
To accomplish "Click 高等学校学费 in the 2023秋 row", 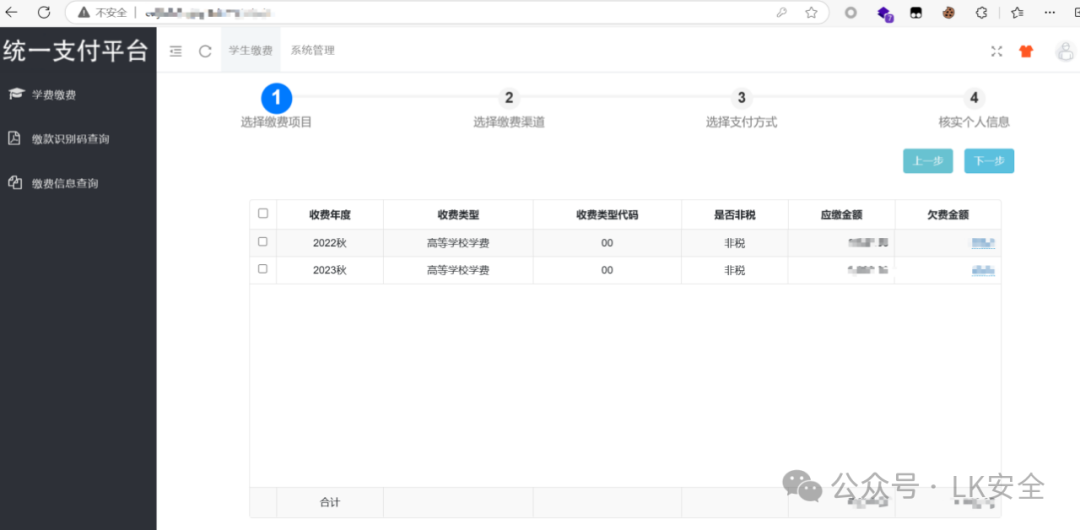I will point(458,270).
